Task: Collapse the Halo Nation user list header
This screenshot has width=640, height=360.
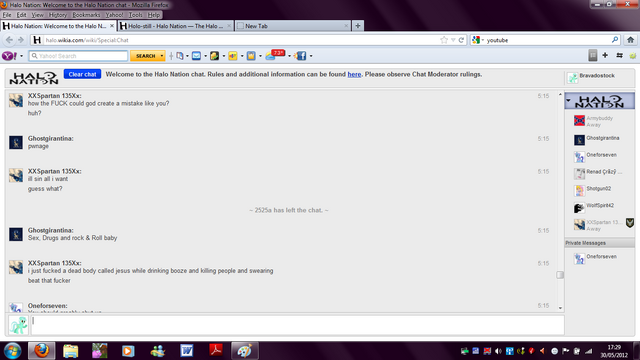Action: point(568,100)
